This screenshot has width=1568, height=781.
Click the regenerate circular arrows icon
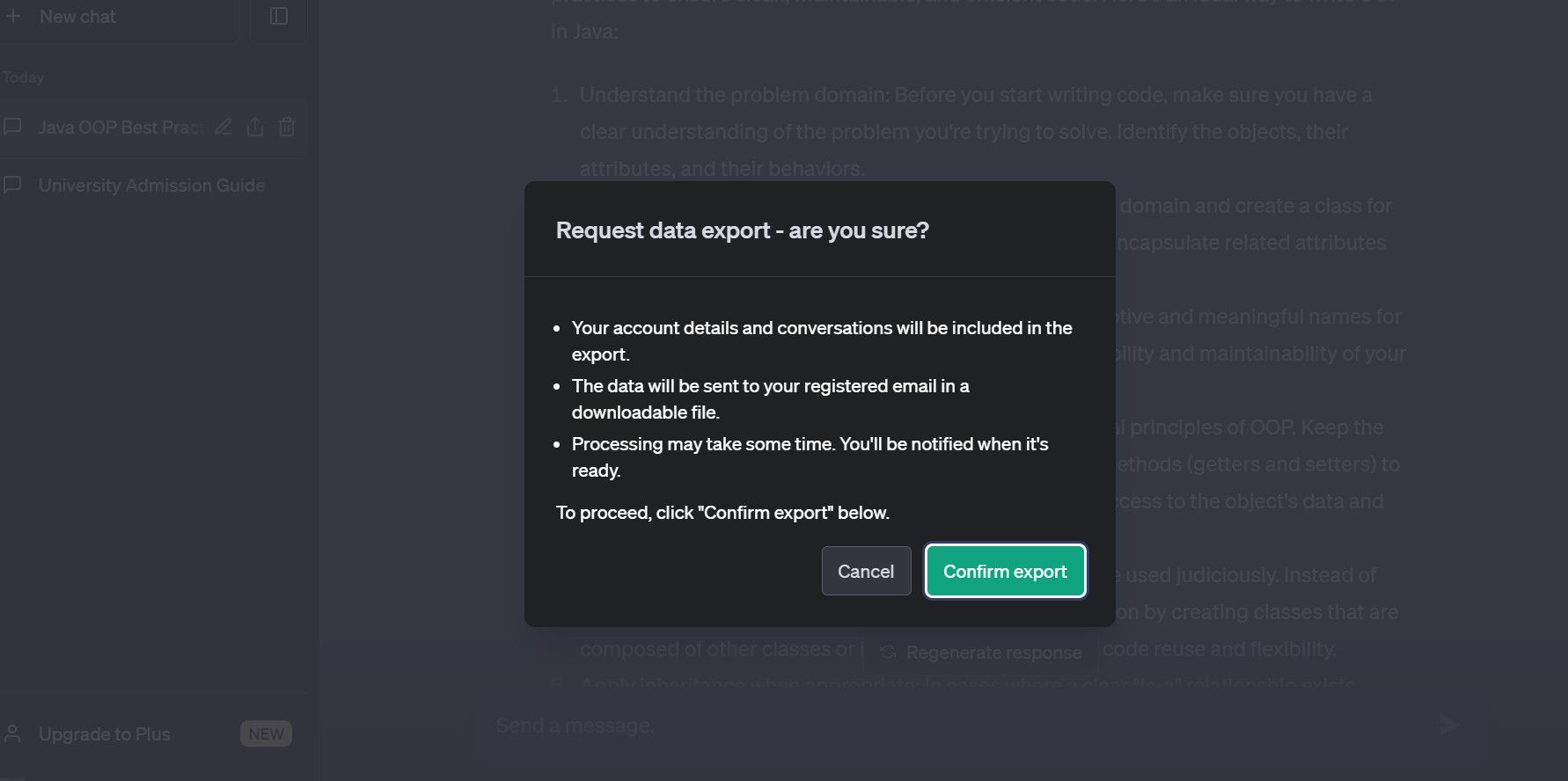click(888, 653)
